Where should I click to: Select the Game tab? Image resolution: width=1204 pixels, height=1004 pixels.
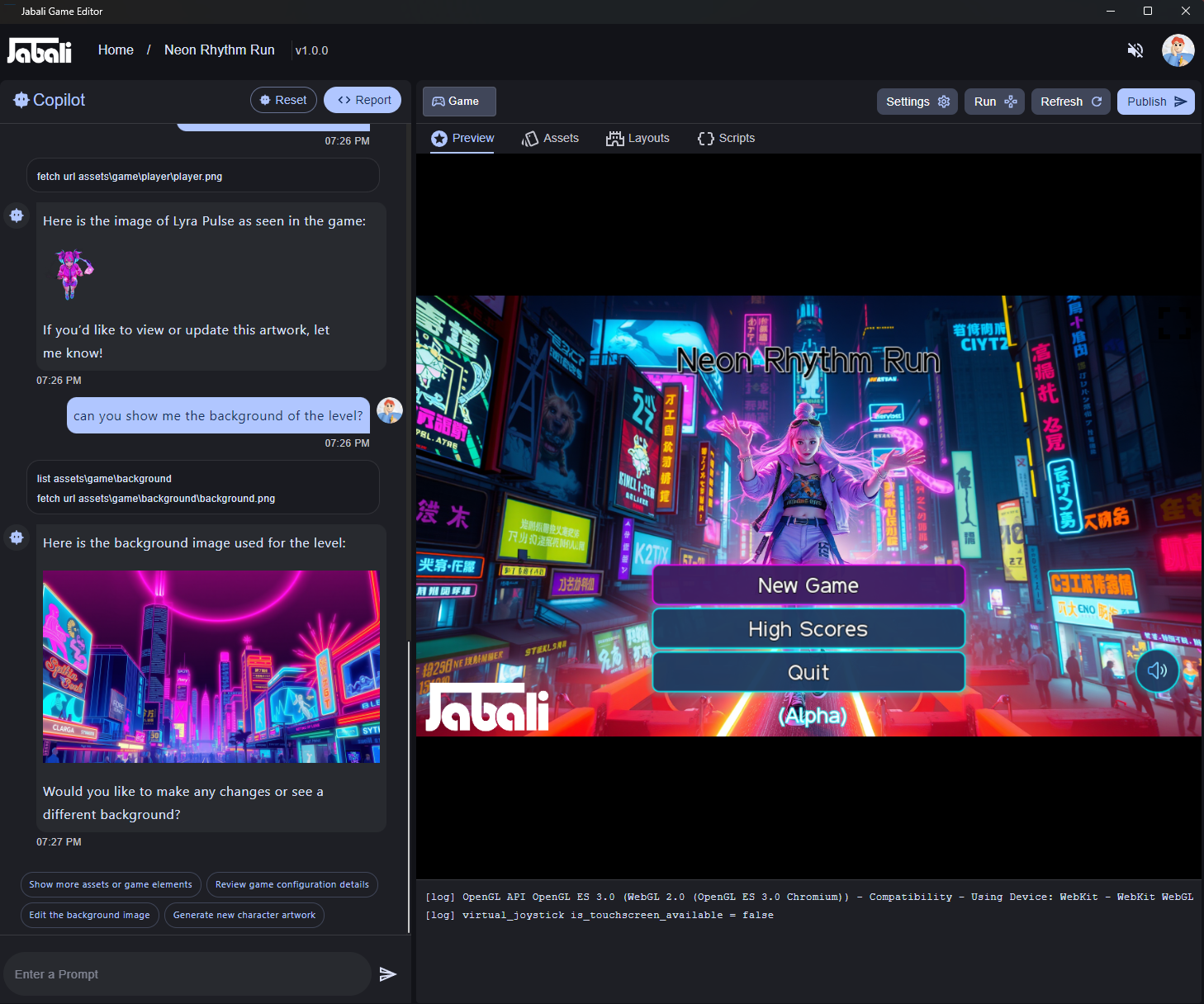(x=459, y=102)
